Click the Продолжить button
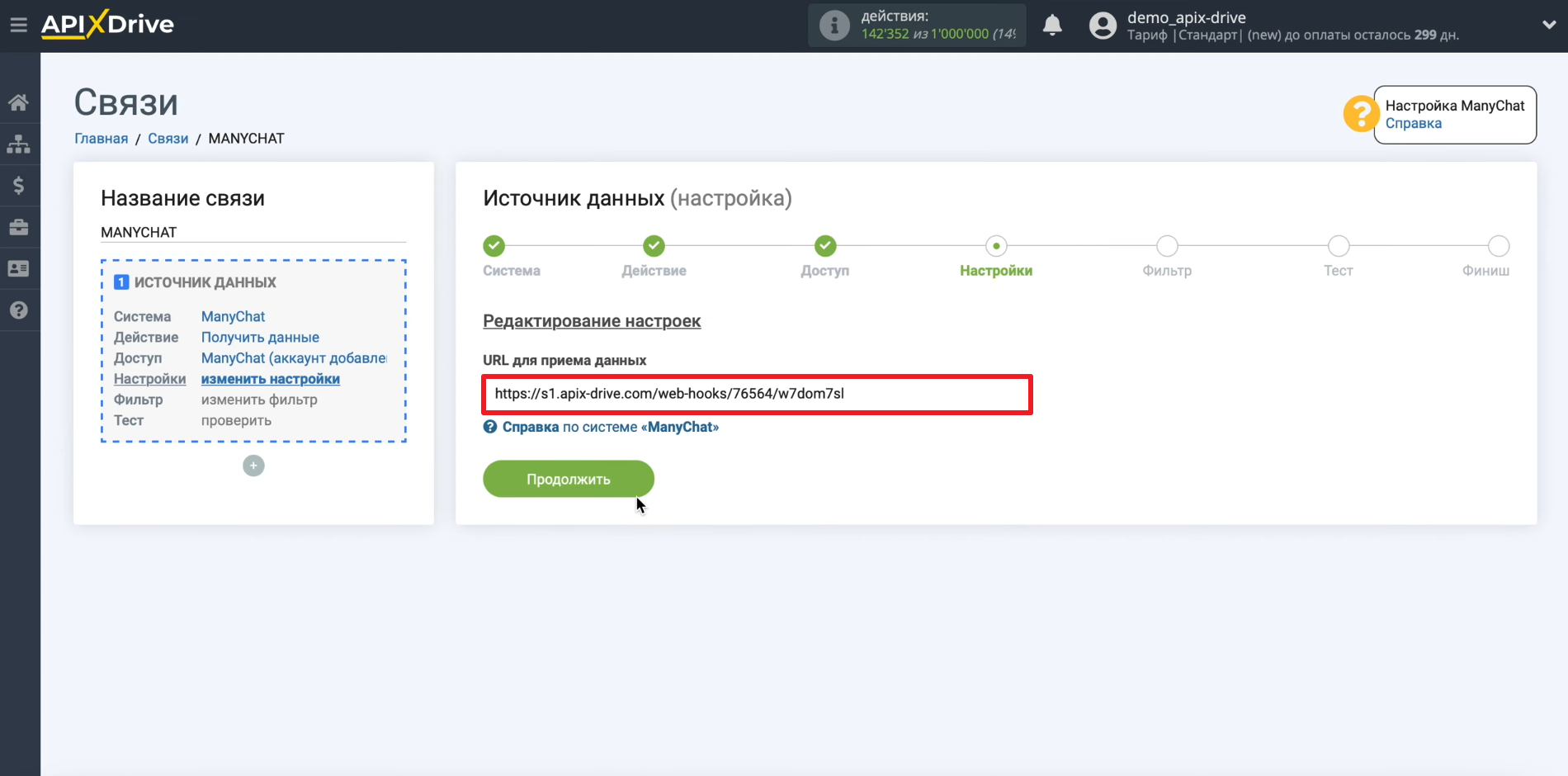Screen dimensions: 1568x776 click(569, 479)
